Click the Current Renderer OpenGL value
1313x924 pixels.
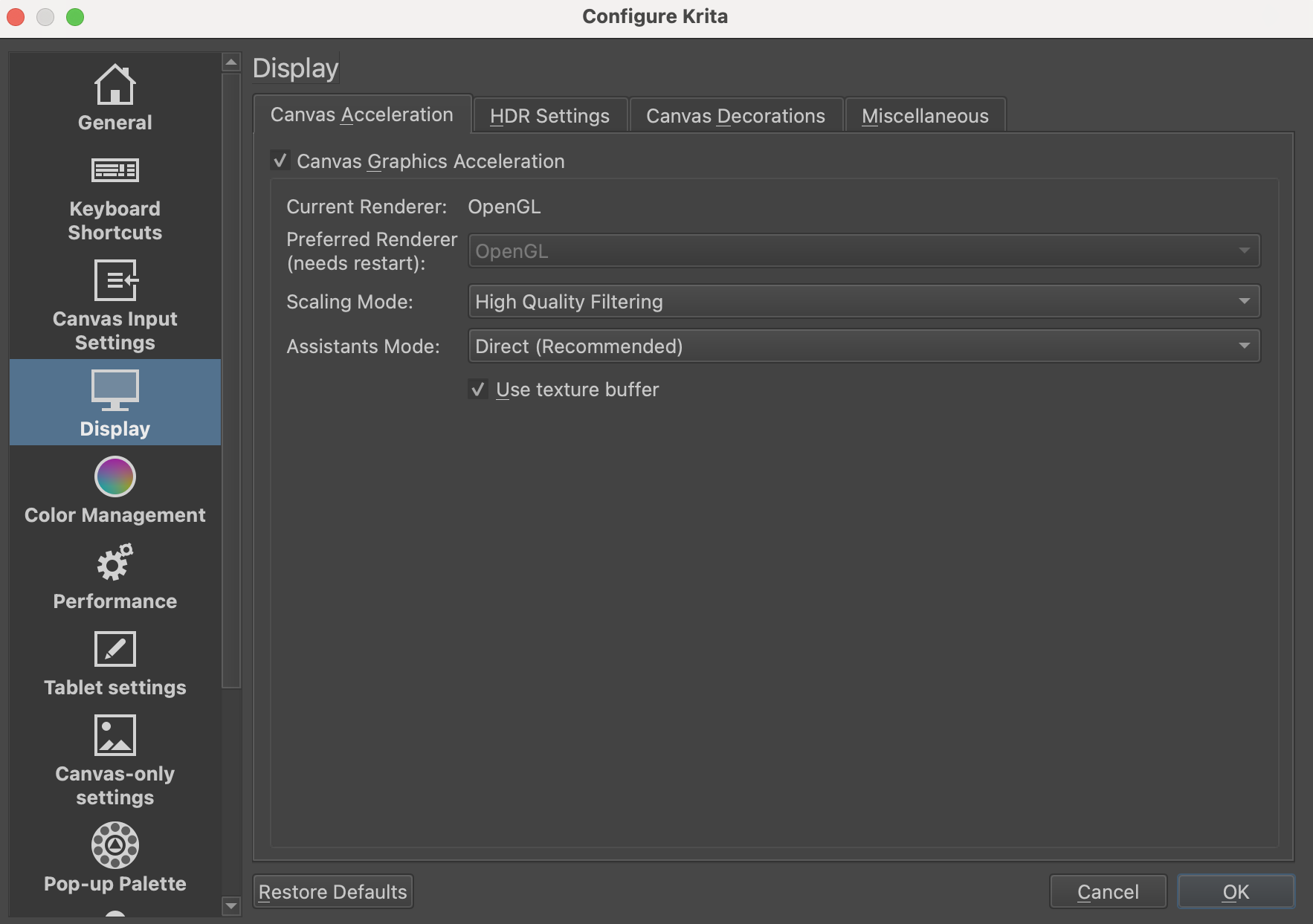point(504,207)
